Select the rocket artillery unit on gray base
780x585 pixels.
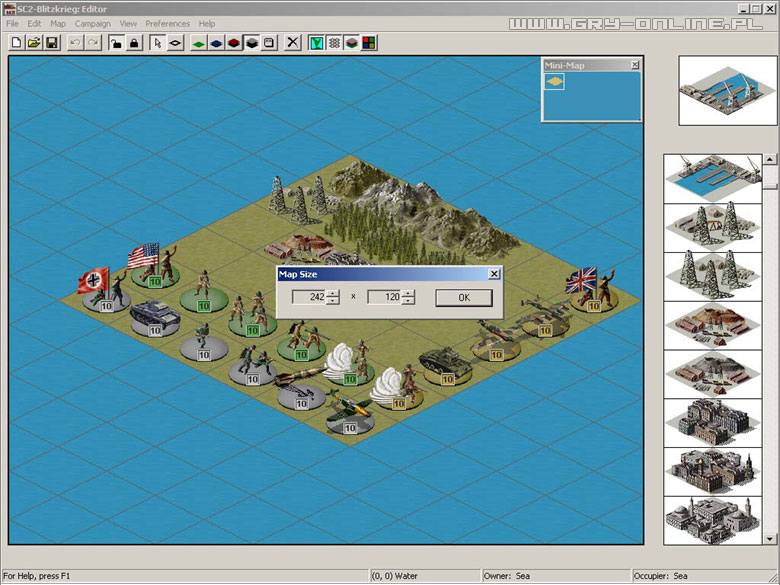pyautogui.click(x=301, y=389)
